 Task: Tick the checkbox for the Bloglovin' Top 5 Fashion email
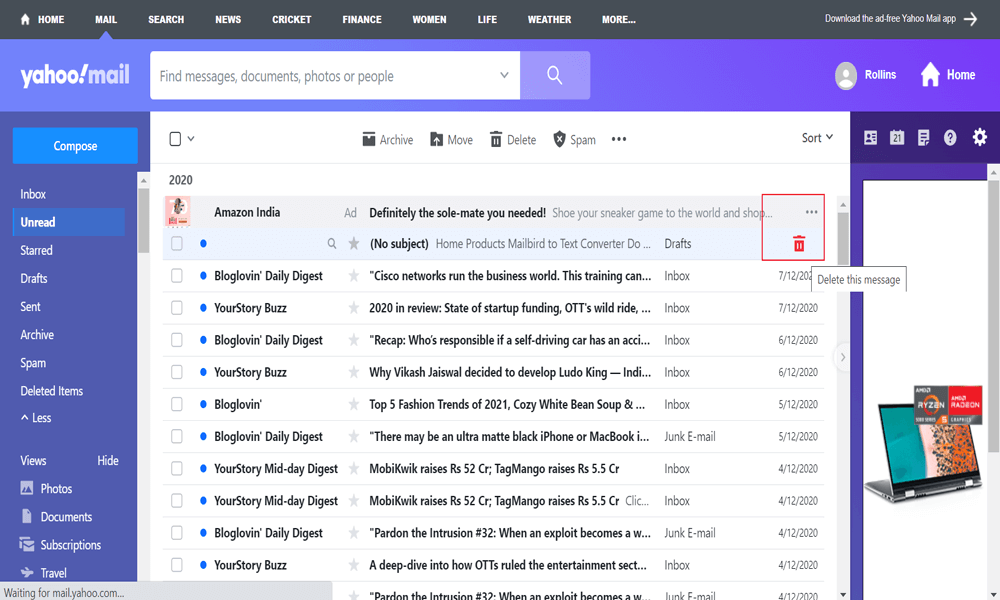coord(177,404)
